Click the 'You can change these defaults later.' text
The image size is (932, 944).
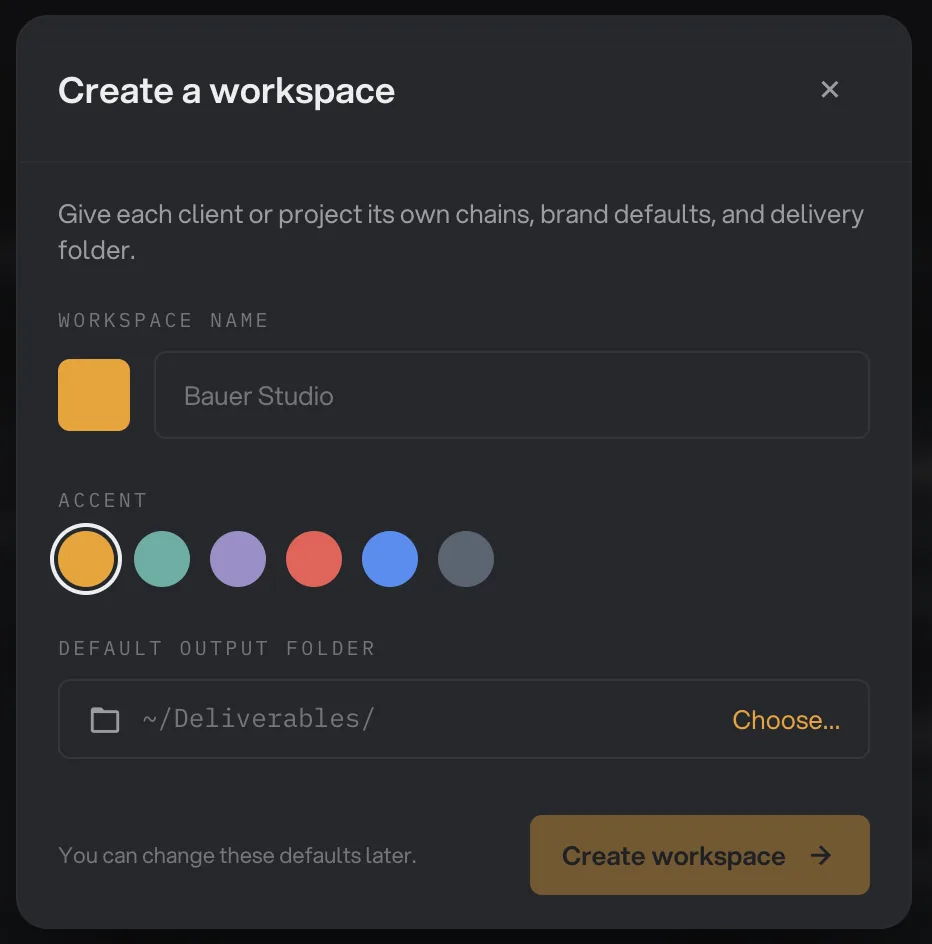coord(237,855)
